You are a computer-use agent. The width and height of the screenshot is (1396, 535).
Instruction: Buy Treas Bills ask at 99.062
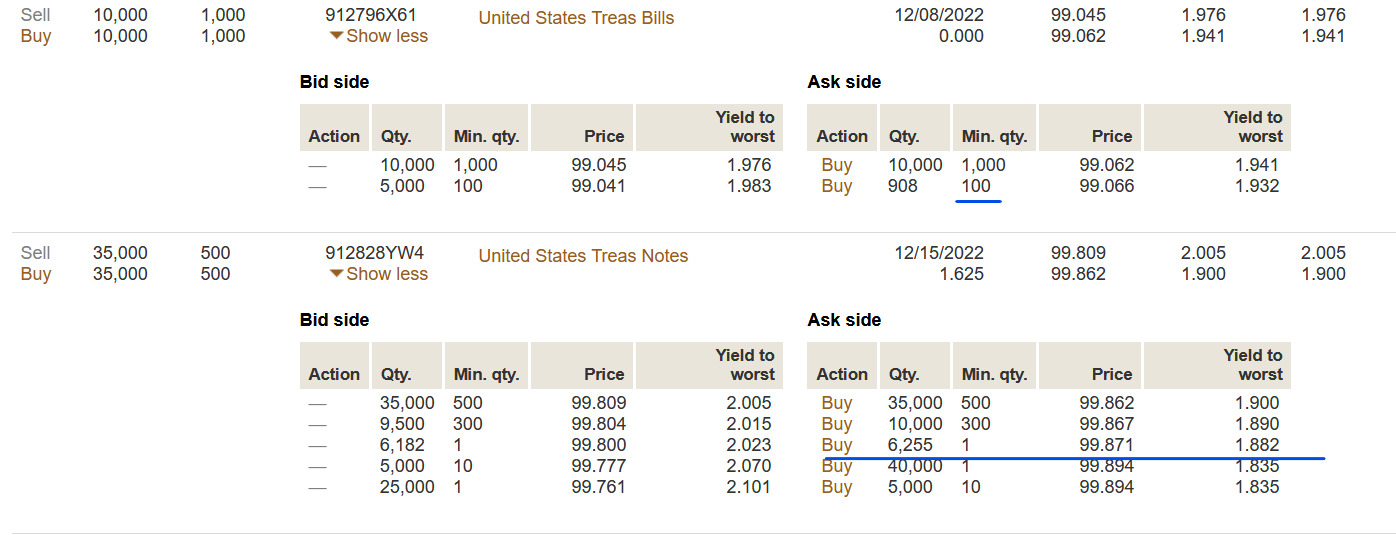pos(836,165)
